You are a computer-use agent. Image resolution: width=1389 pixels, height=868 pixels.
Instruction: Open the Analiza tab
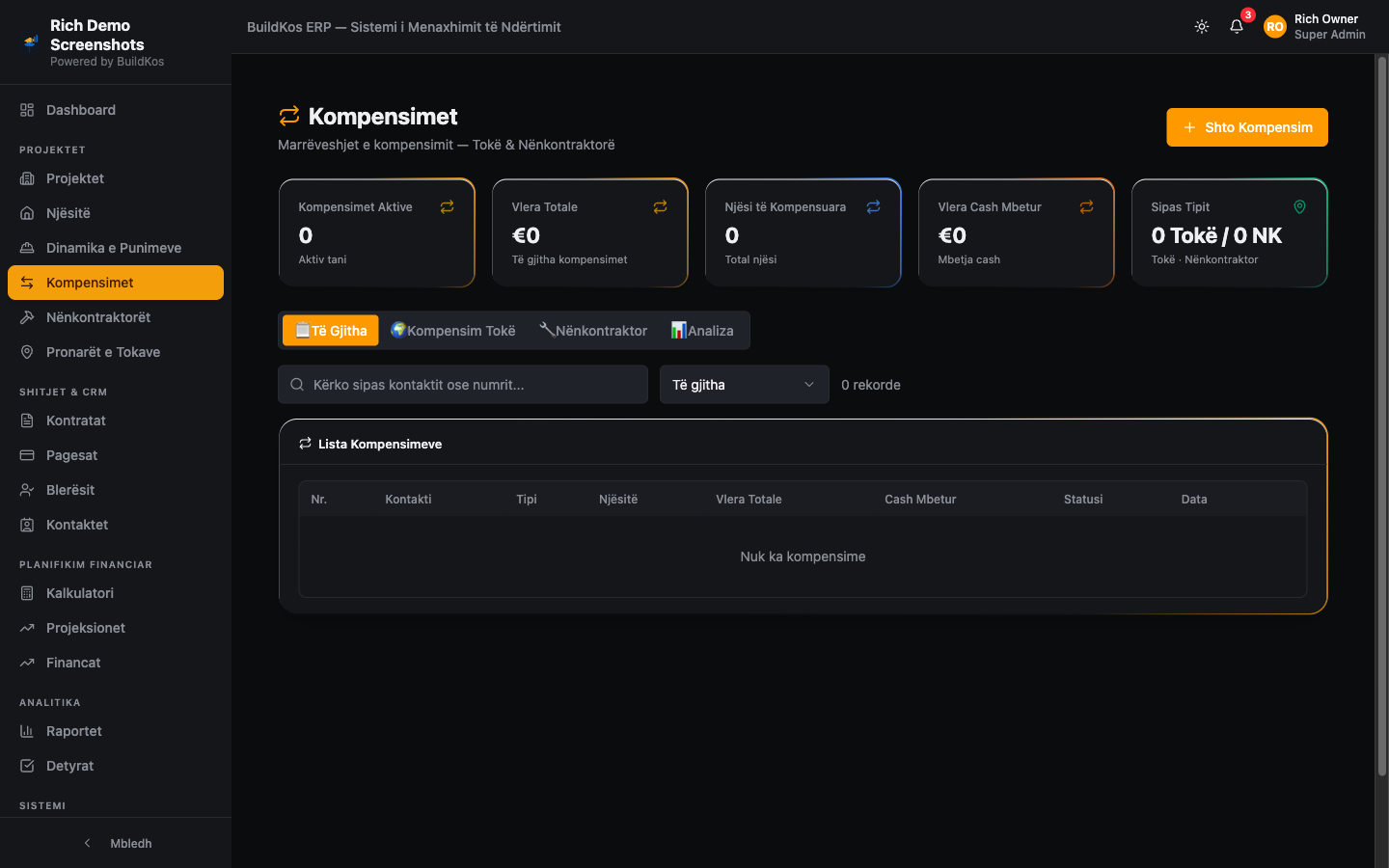tap(702, 331)
